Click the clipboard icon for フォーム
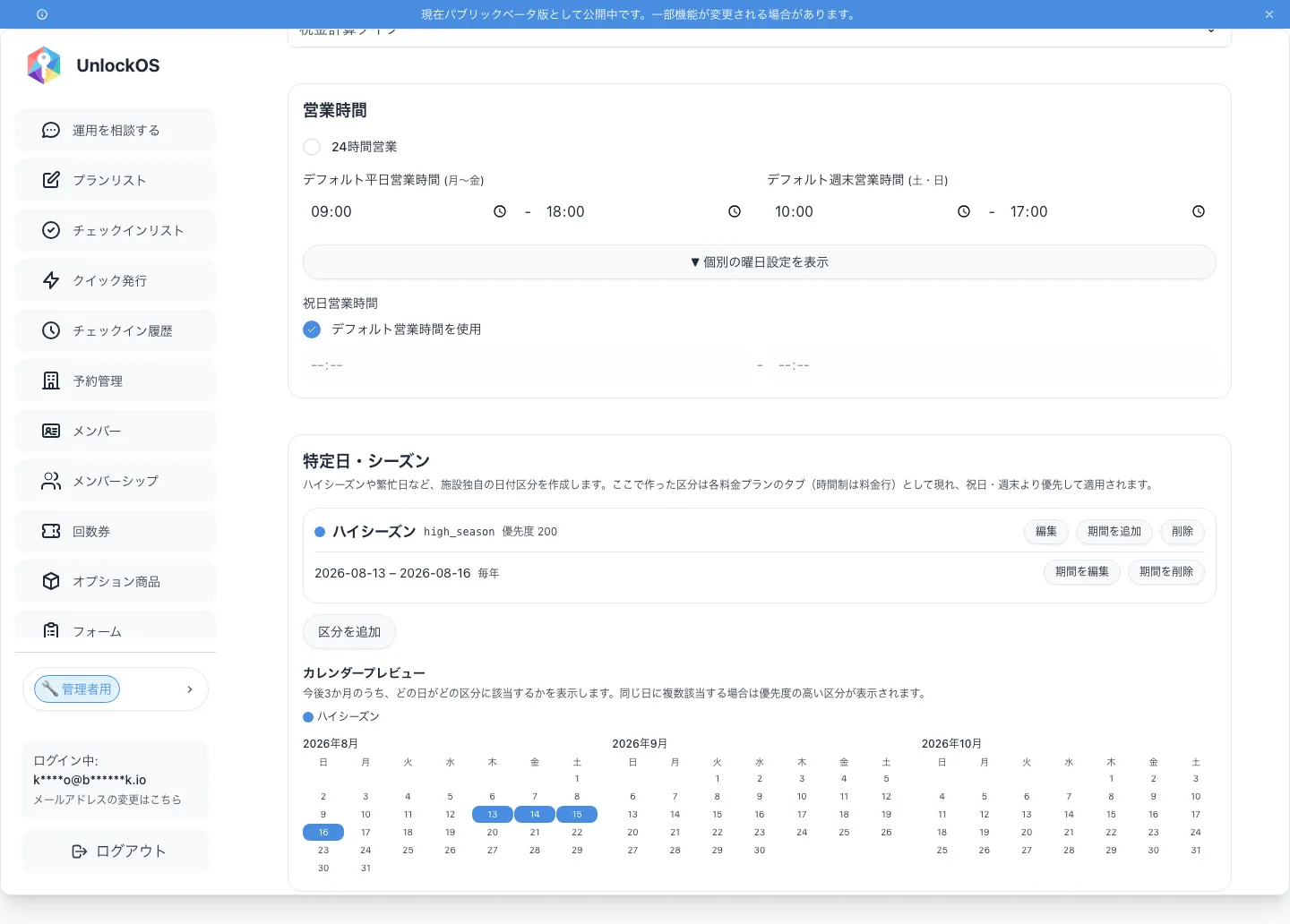 (51, 630)
